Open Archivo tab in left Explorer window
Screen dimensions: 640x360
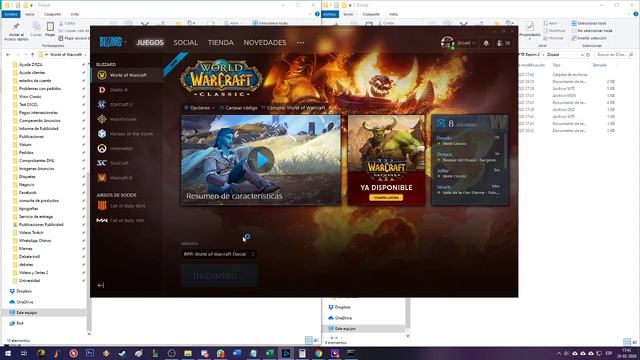click(x=11, y=14)
